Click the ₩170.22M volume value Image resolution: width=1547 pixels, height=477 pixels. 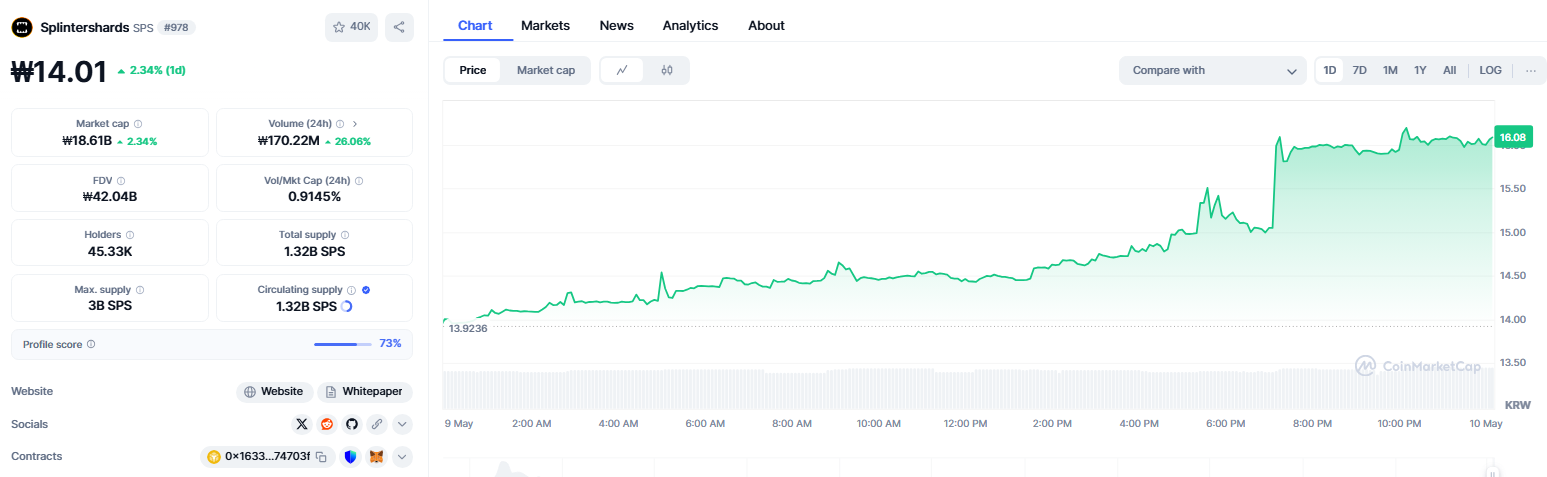288,141
